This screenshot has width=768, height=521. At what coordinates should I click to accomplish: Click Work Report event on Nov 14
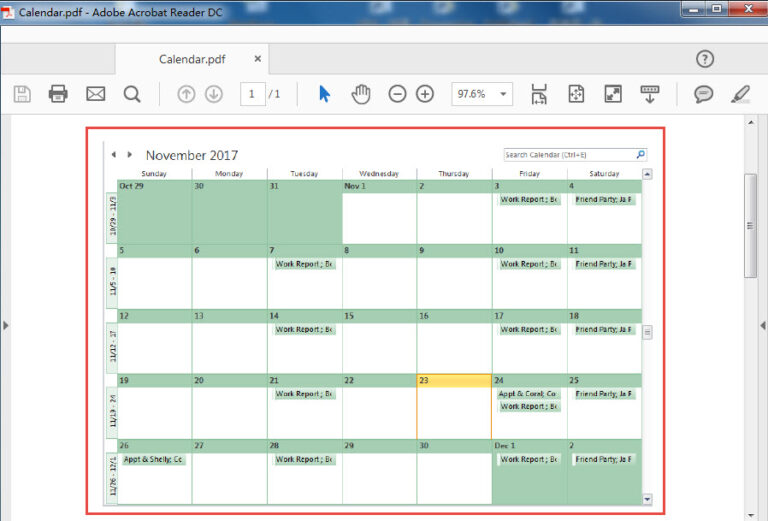point(304,330)
